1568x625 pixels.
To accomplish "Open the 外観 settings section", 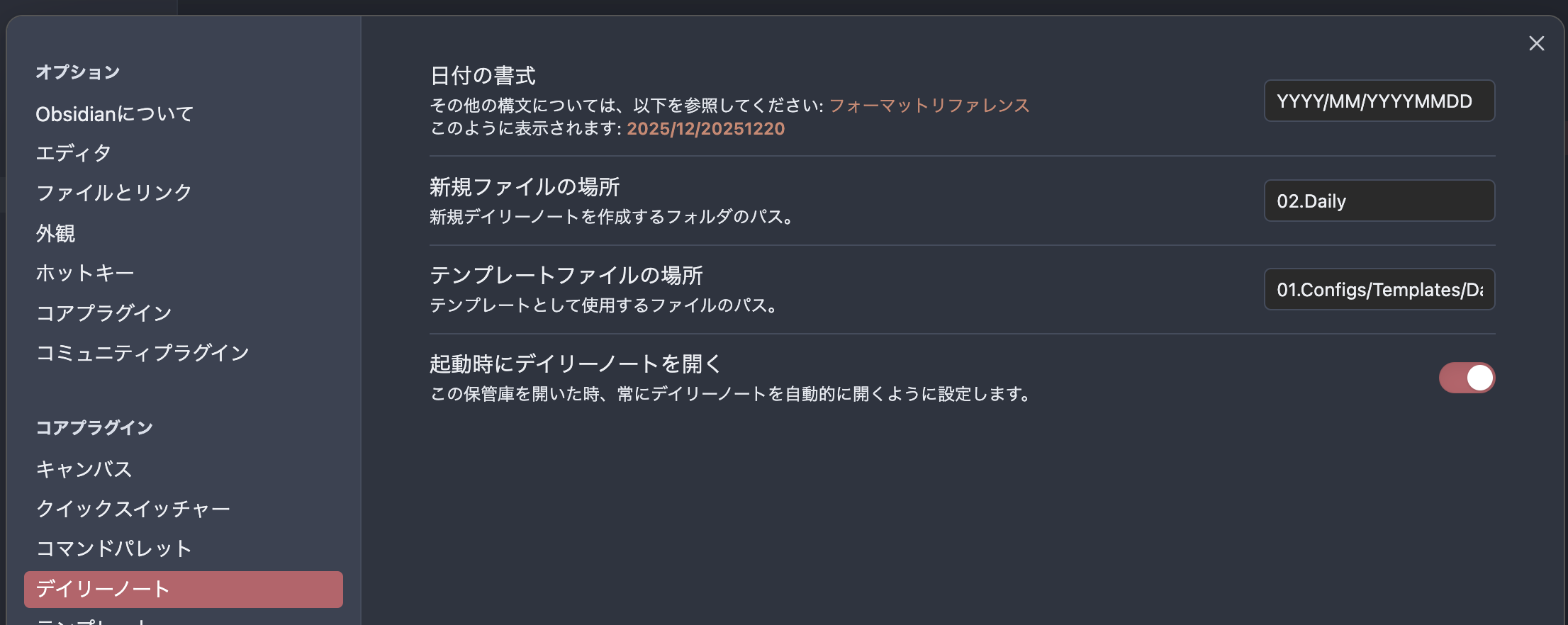I will pos(57,232).
